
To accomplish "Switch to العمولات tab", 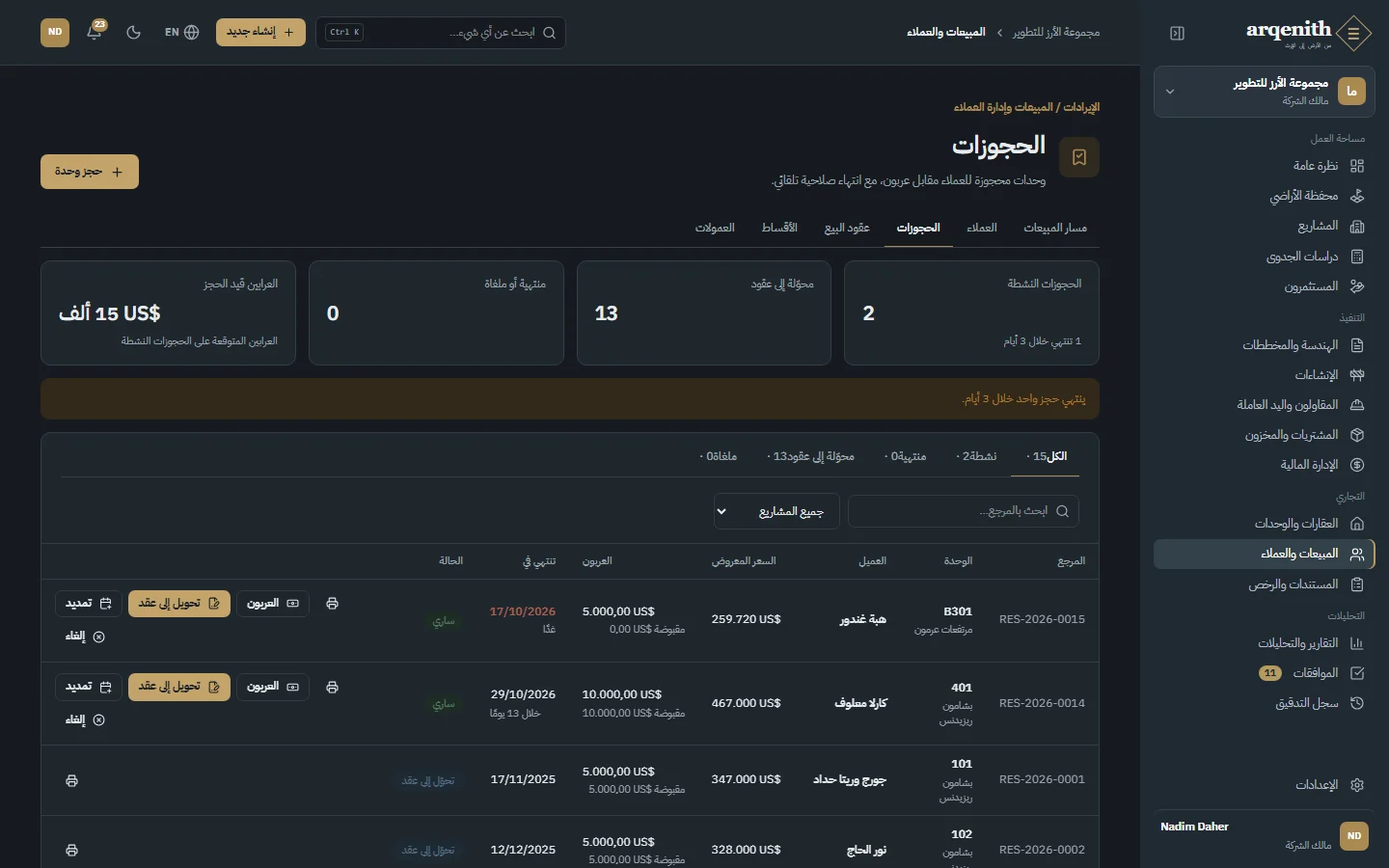I will point(715,228).
